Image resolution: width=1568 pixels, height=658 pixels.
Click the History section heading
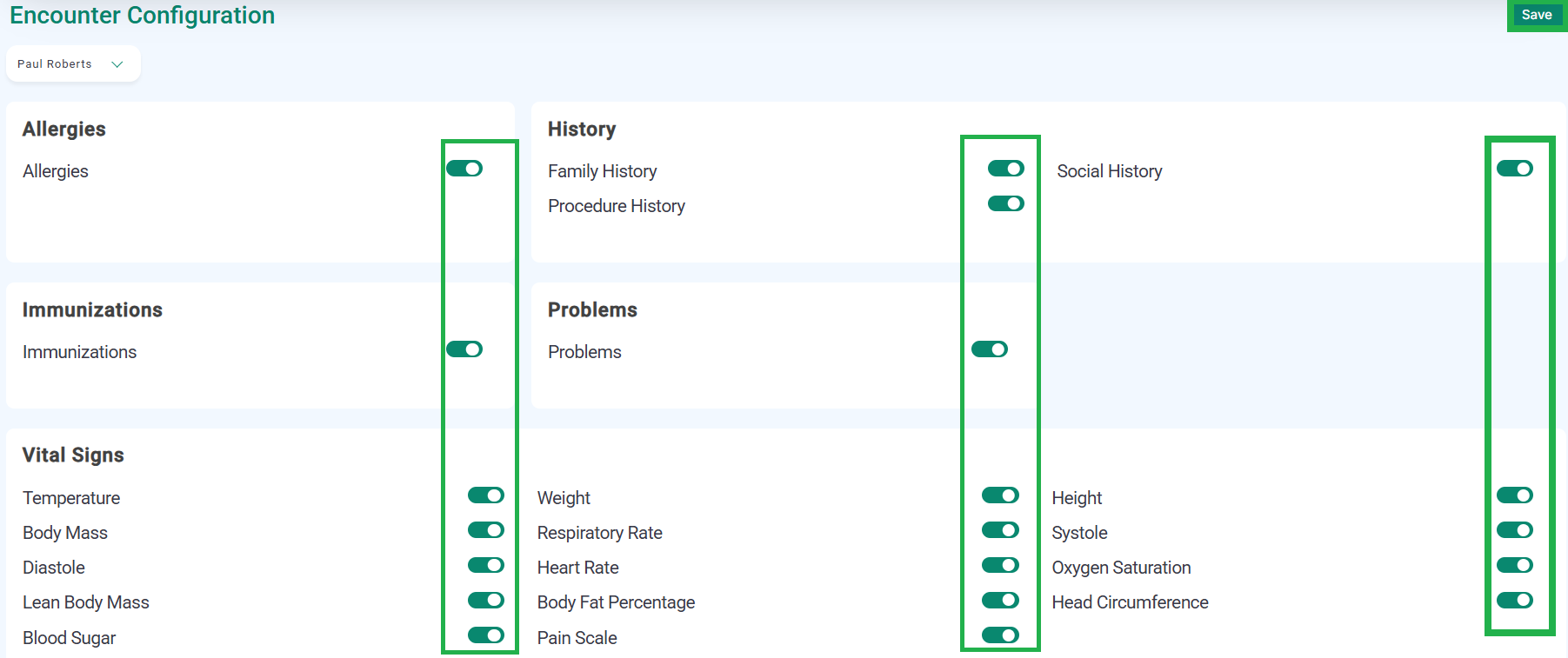click(x=582, y=130)
